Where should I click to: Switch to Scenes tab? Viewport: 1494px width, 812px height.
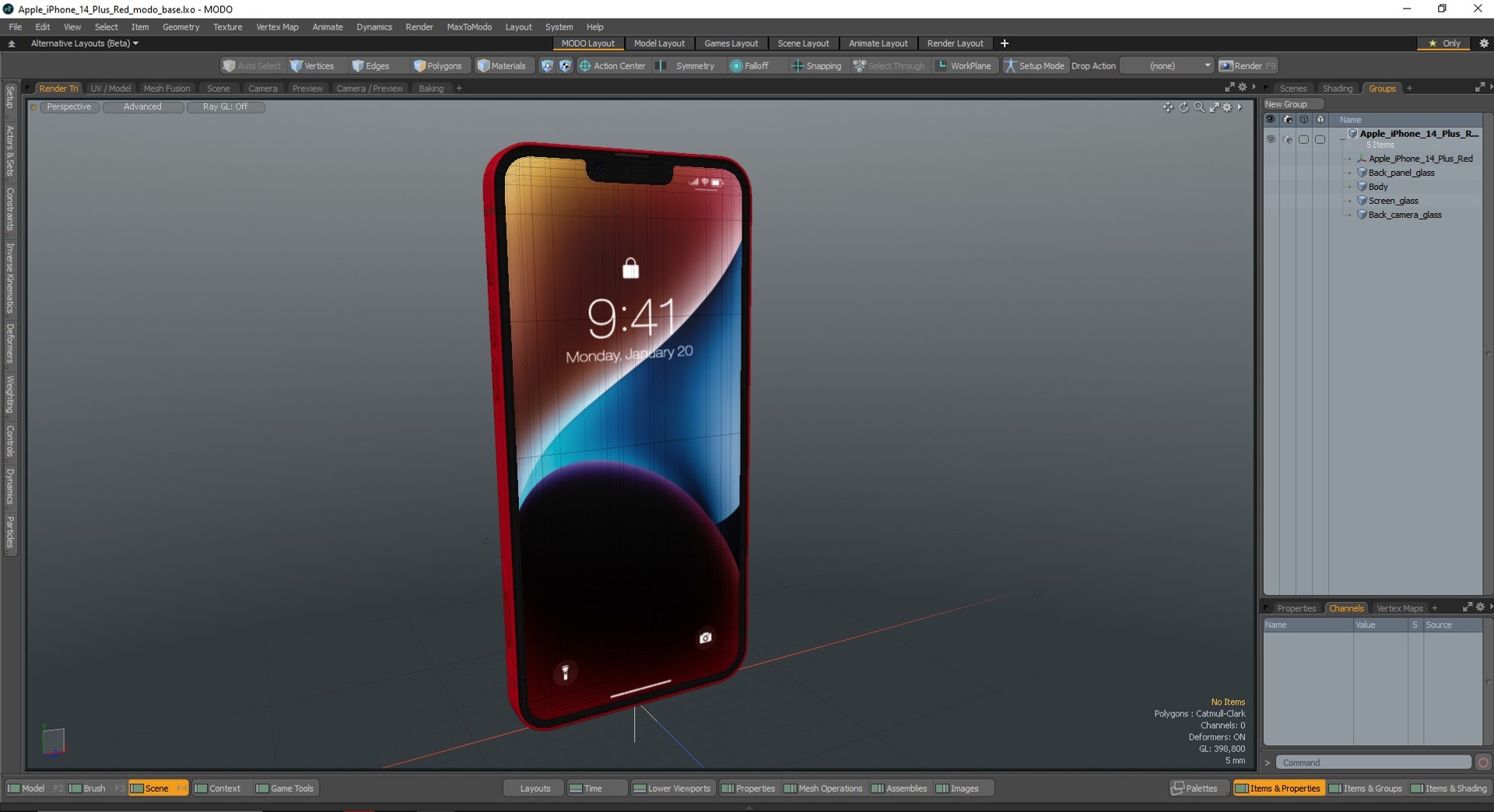click(x=1292, y=89)
